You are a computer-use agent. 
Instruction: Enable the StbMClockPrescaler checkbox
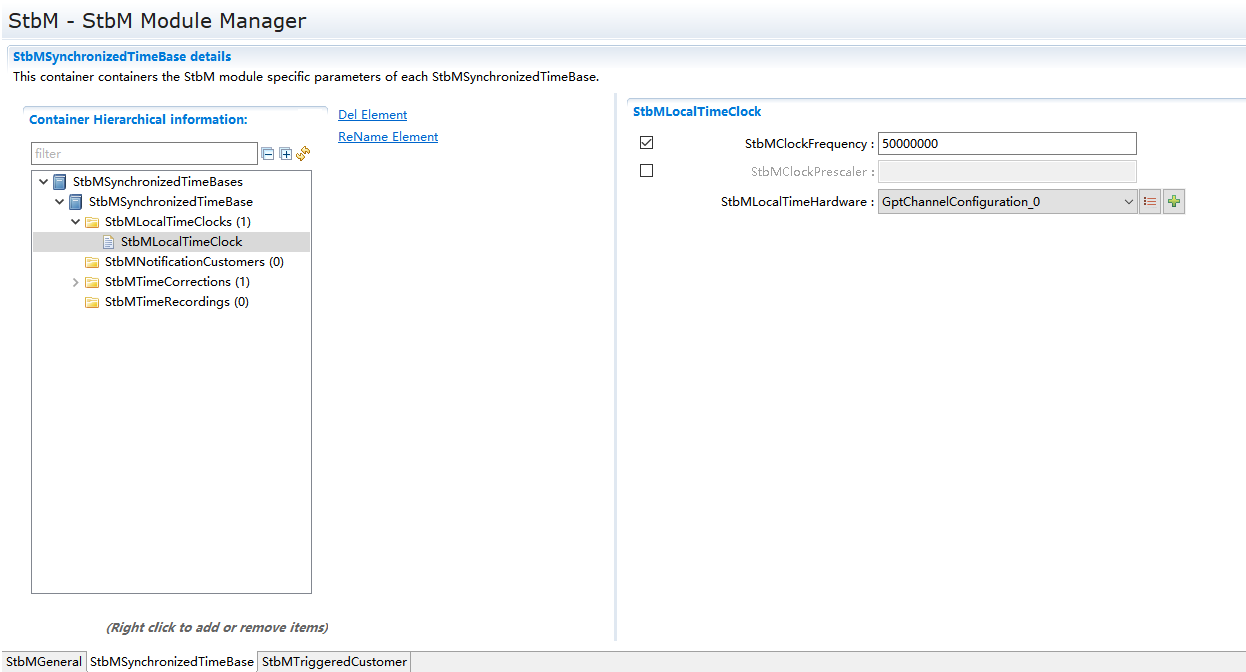(x=646, y=171)
